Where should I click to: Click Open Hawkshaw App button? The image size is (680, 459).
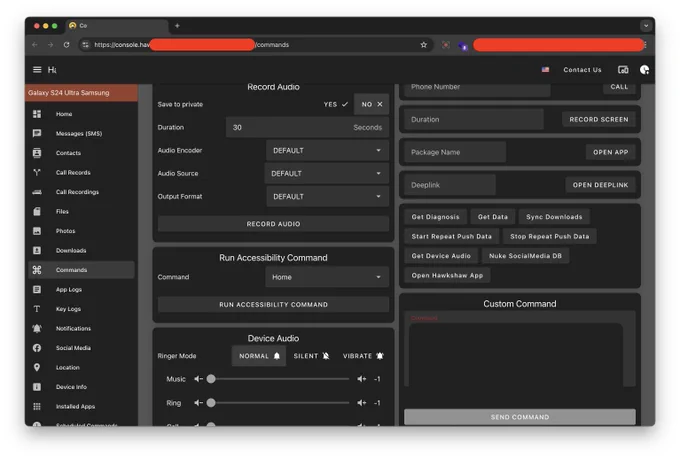447,275
